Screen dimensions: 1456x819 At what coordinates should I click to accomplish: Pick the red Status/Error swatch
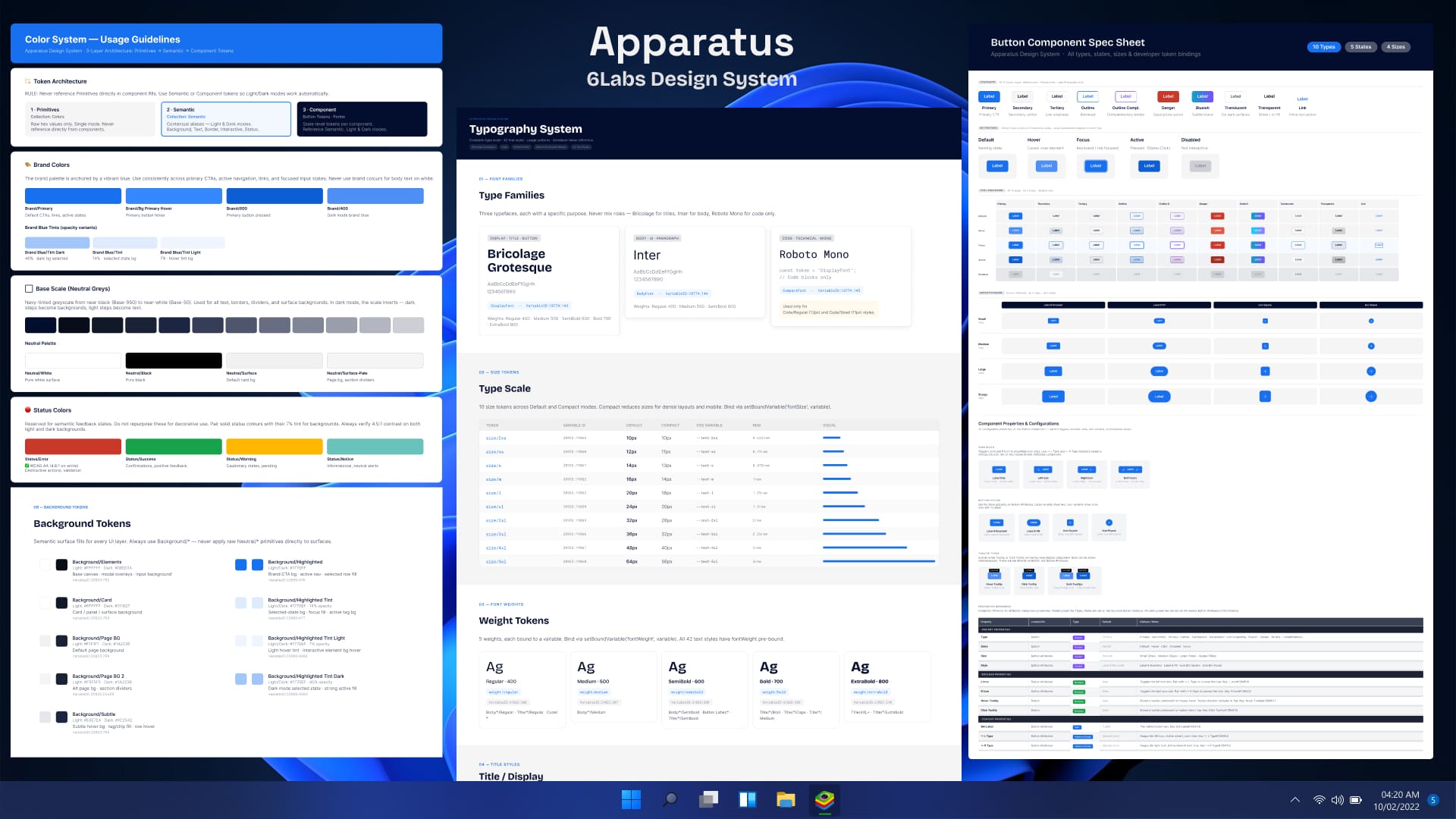coord(73,447)
